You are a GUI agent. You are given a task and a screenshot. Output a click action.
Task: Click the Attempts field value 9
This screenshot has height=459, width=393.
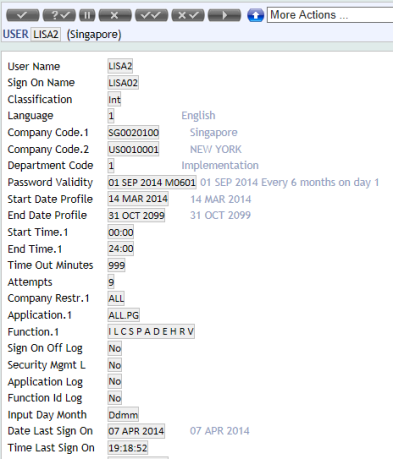pyautogui.click(x=111, y=282)
